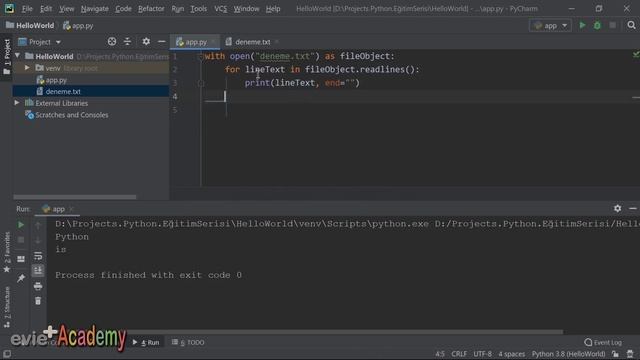This screenshot has height=360, width=640.
Task: Toggle tool window quick access bottom-left icon
Action: [7, 354]
